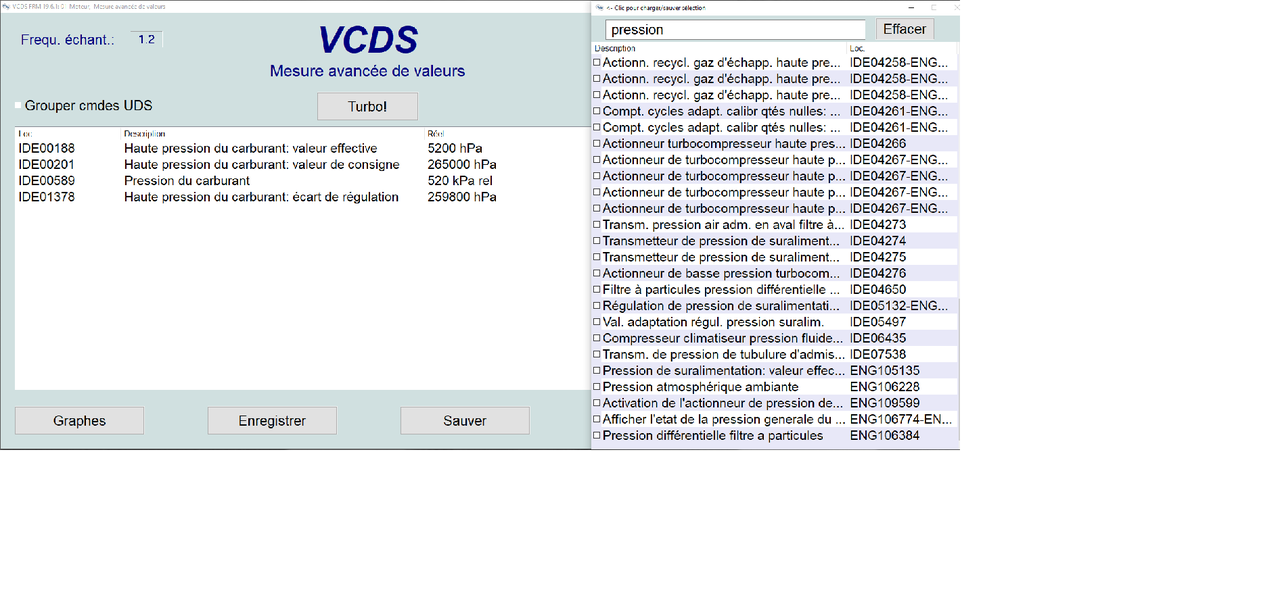Click 'Afficher l'etat de la pression generale du...' row
Viewport: 1280px width, 600px height.
775,419
